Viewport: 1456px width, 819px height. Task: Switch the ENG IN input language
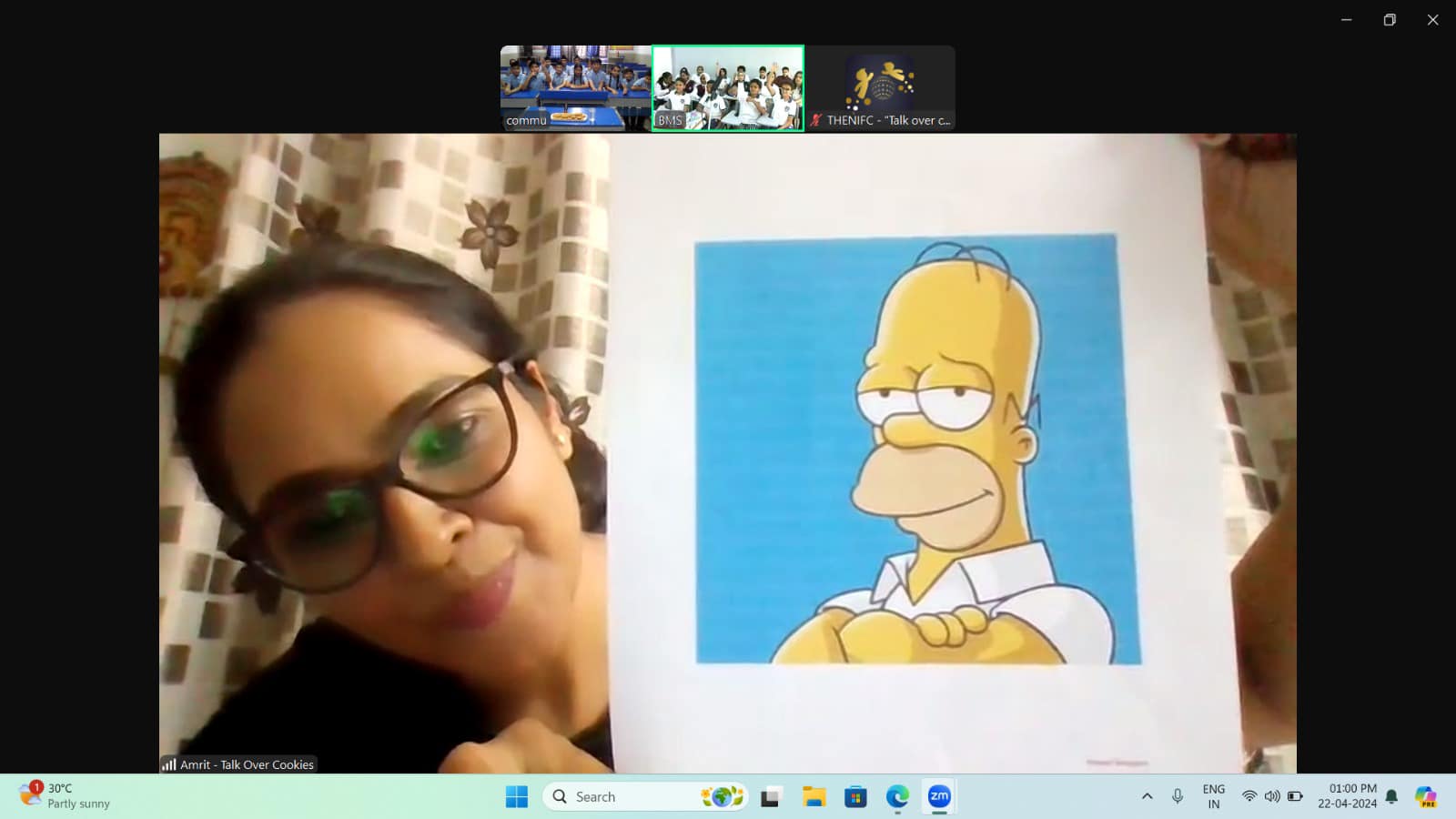tap(1214, 797)
